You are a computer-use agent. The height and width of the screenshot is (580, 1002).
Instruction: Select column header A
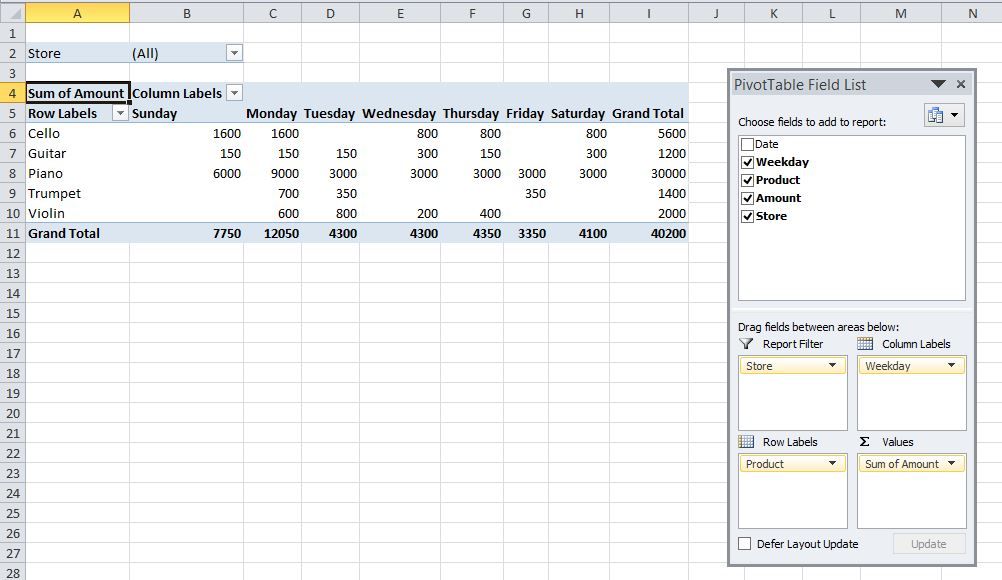(x=77, y=11)
